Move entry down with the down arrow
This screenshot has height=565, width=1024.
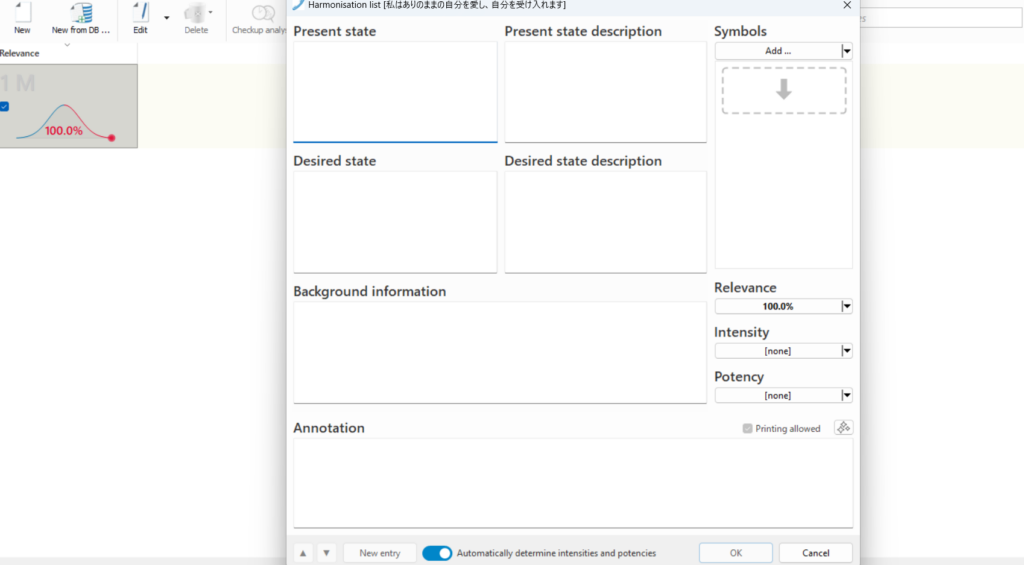click(327, 553)
